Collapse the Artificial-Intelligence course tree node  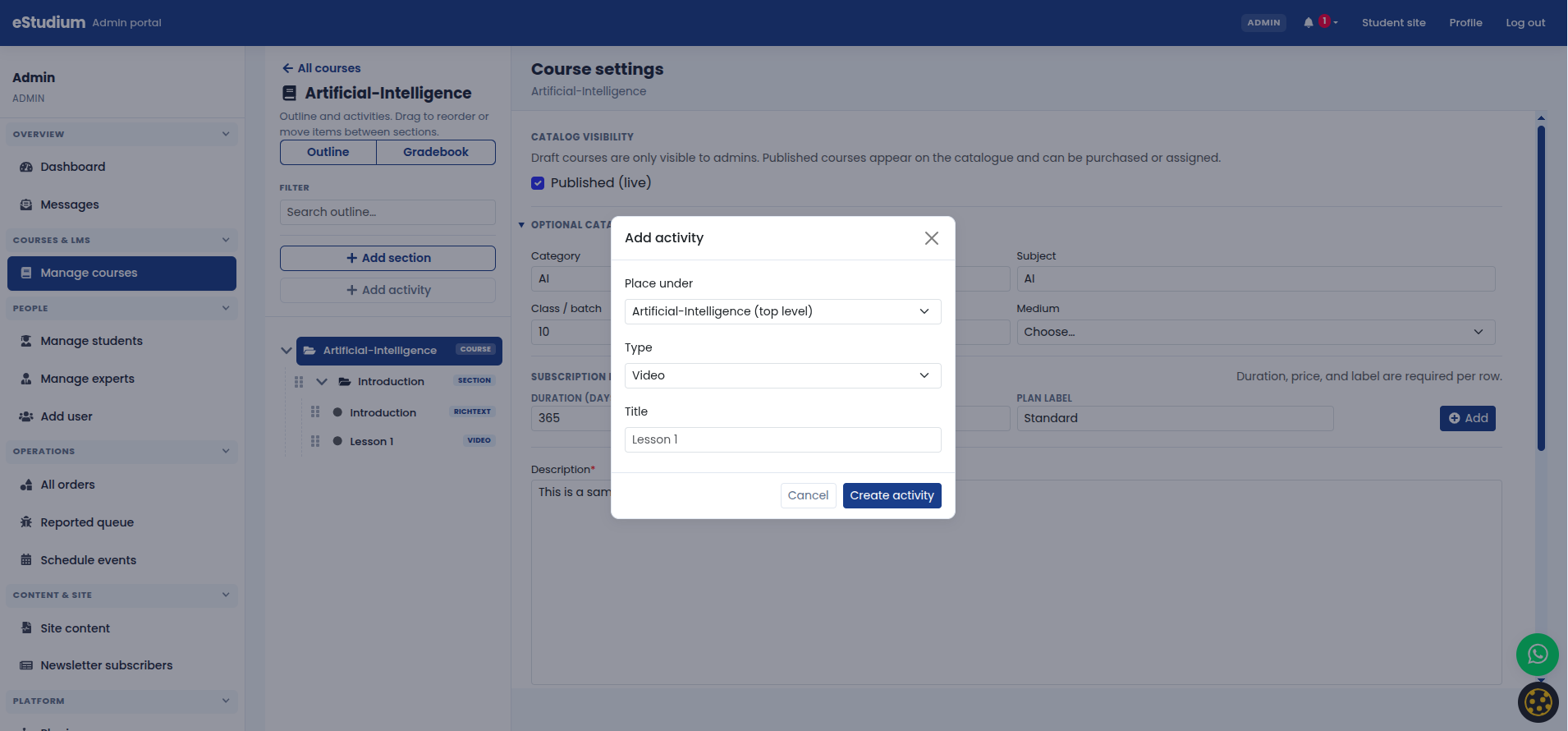point(286,351)
